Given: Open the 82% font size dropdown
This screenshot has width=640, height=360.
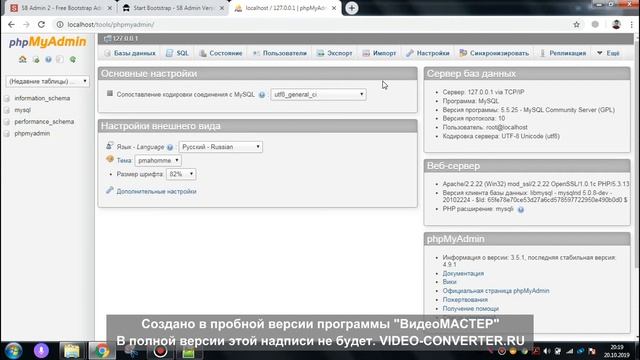Looking at the screenshot, I should [181, 174].
